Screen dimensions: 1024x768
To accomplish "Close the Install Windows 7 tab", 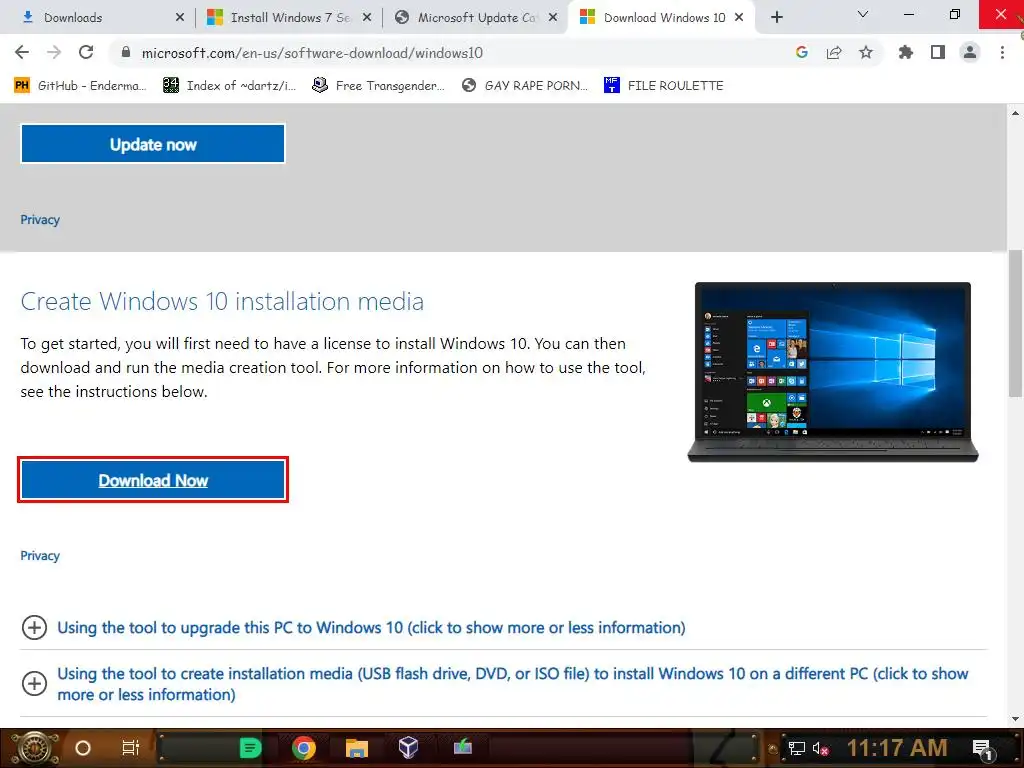I will click(x=367, y=18).
